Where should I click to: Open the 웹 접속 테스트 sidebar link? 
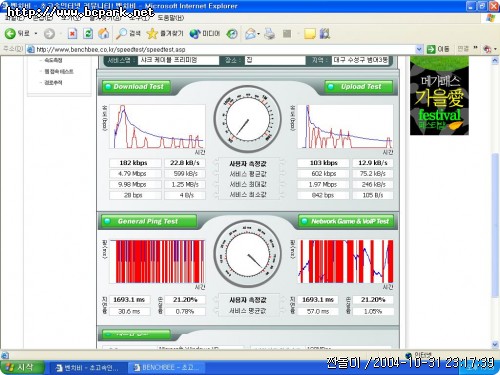[x=59, y=71]
